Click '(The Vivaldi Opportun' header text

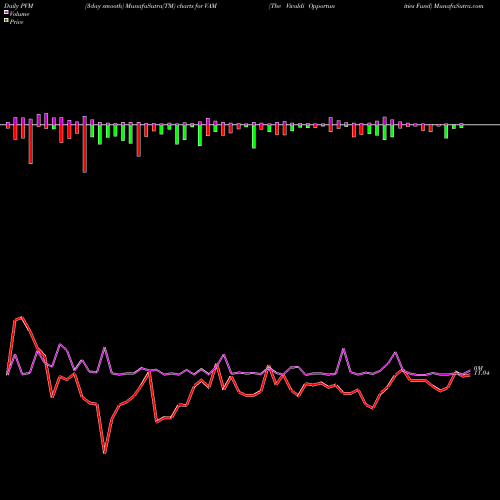[x=302, y=6]
